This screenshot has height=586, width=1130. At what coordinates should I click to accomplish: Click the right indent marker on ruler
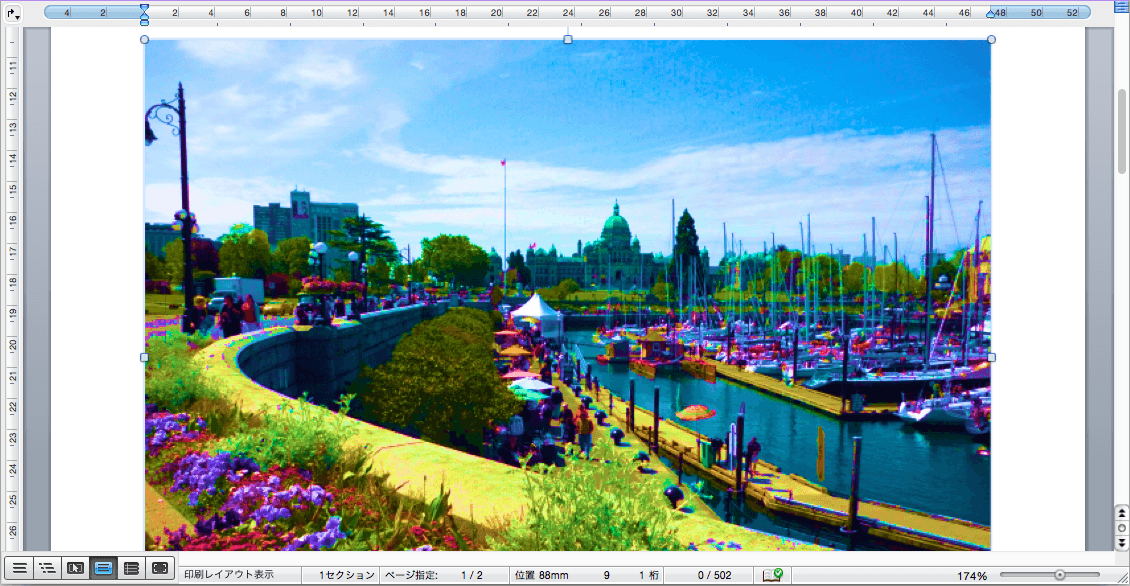tap(991, 14)
